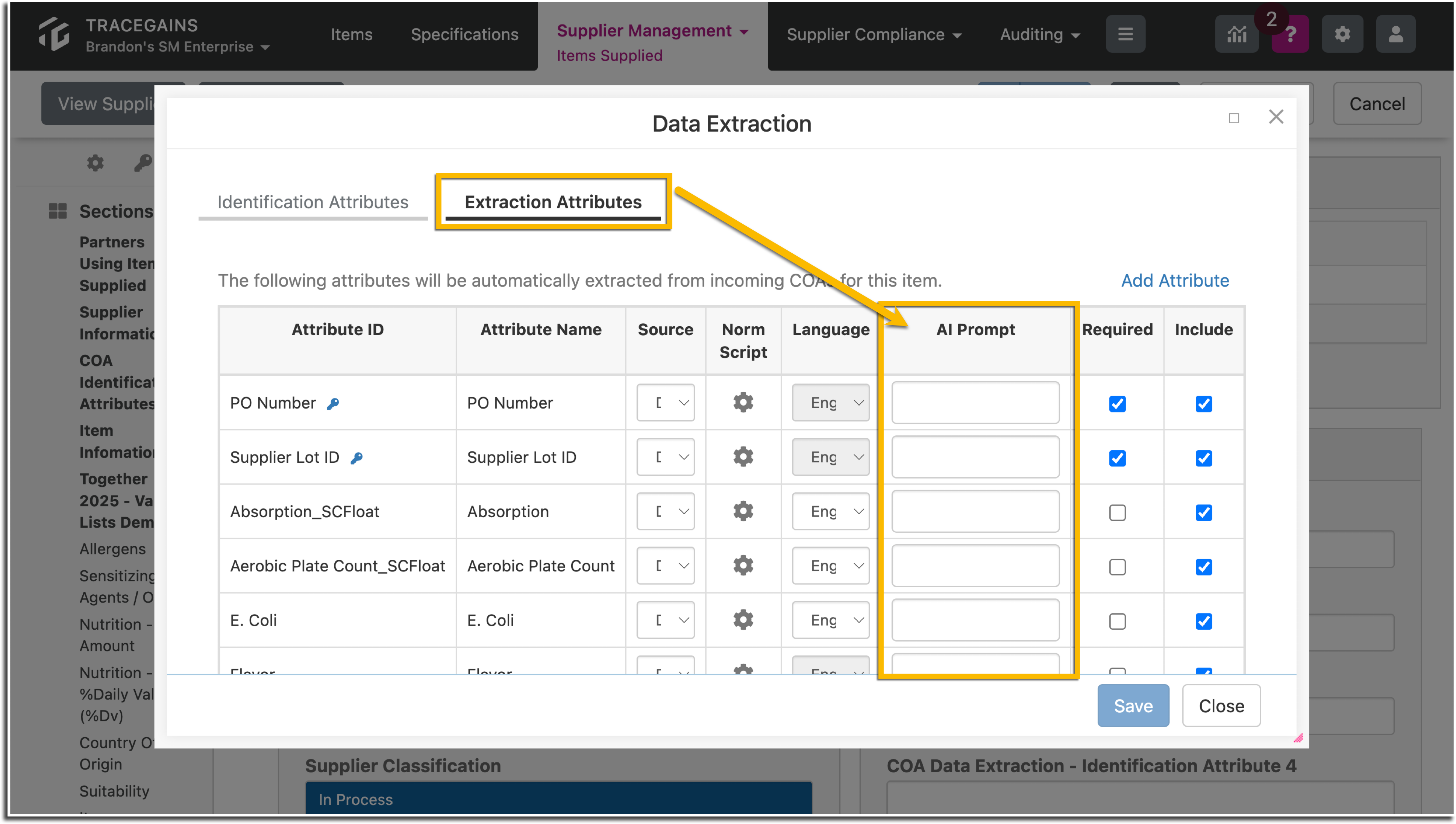Screen dimensions: 1456x824
Task: Uncheck Include for E. Coli
Action: pos(1204,621)
